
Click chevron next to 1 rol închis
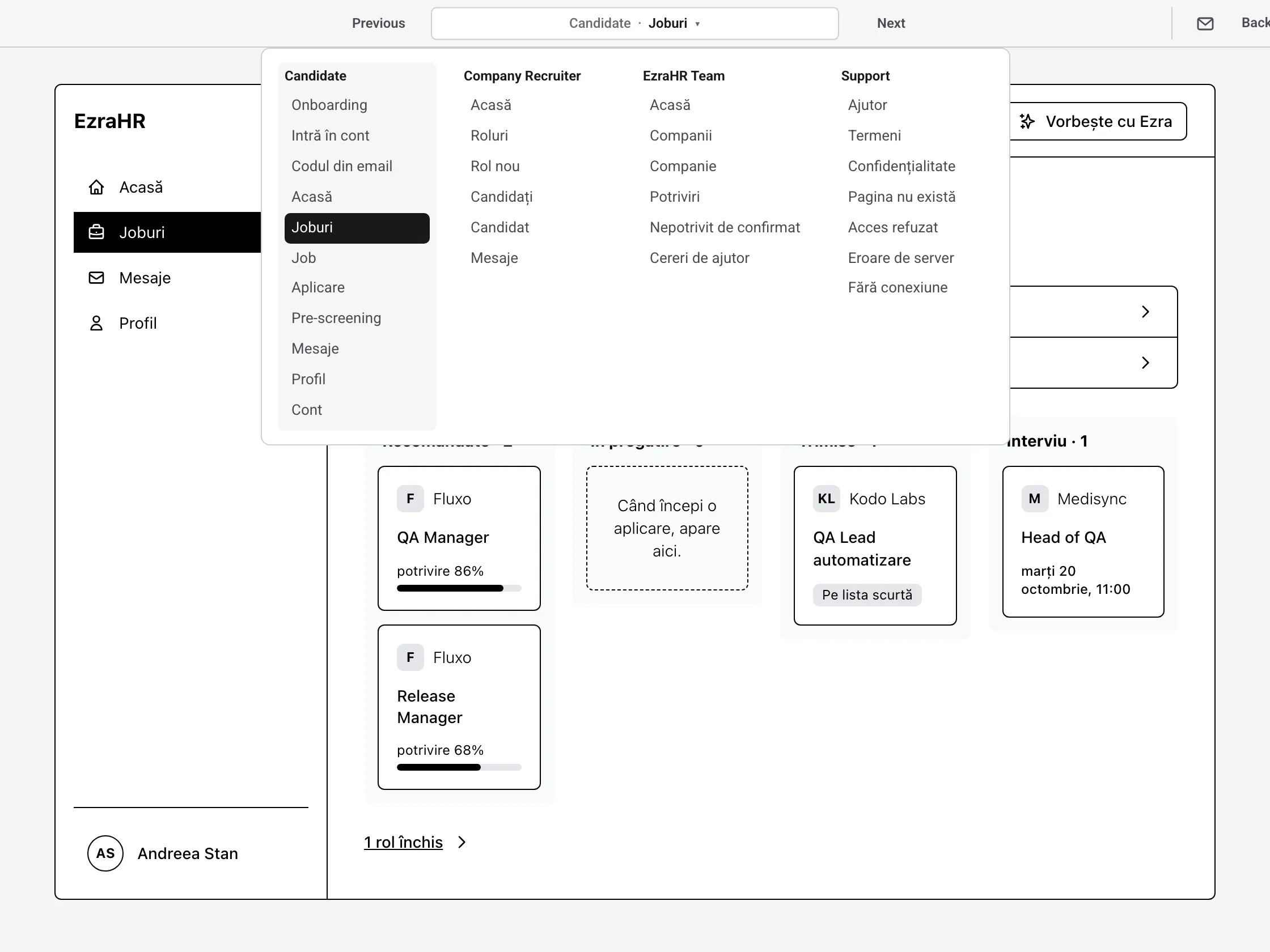tap(462, 842)
